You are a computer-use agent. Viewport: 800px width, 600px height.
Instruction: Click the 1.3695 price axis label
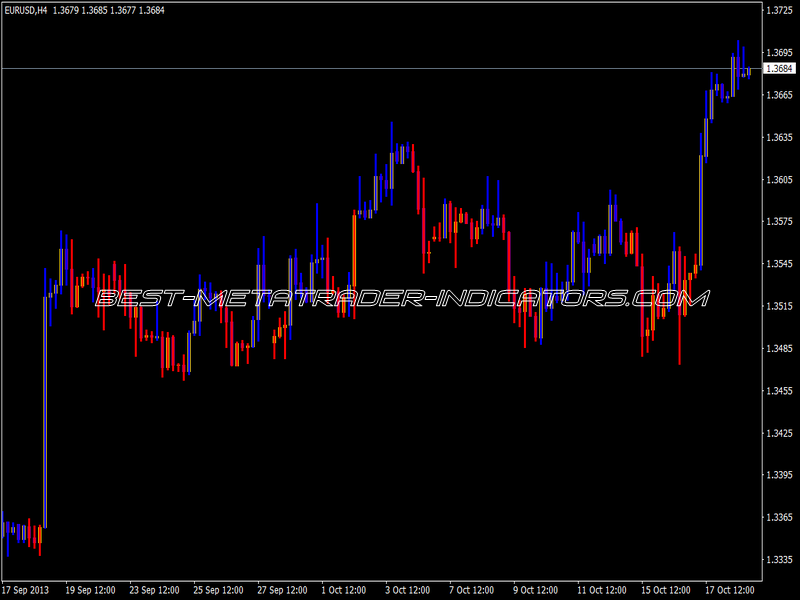coord(780,53)
